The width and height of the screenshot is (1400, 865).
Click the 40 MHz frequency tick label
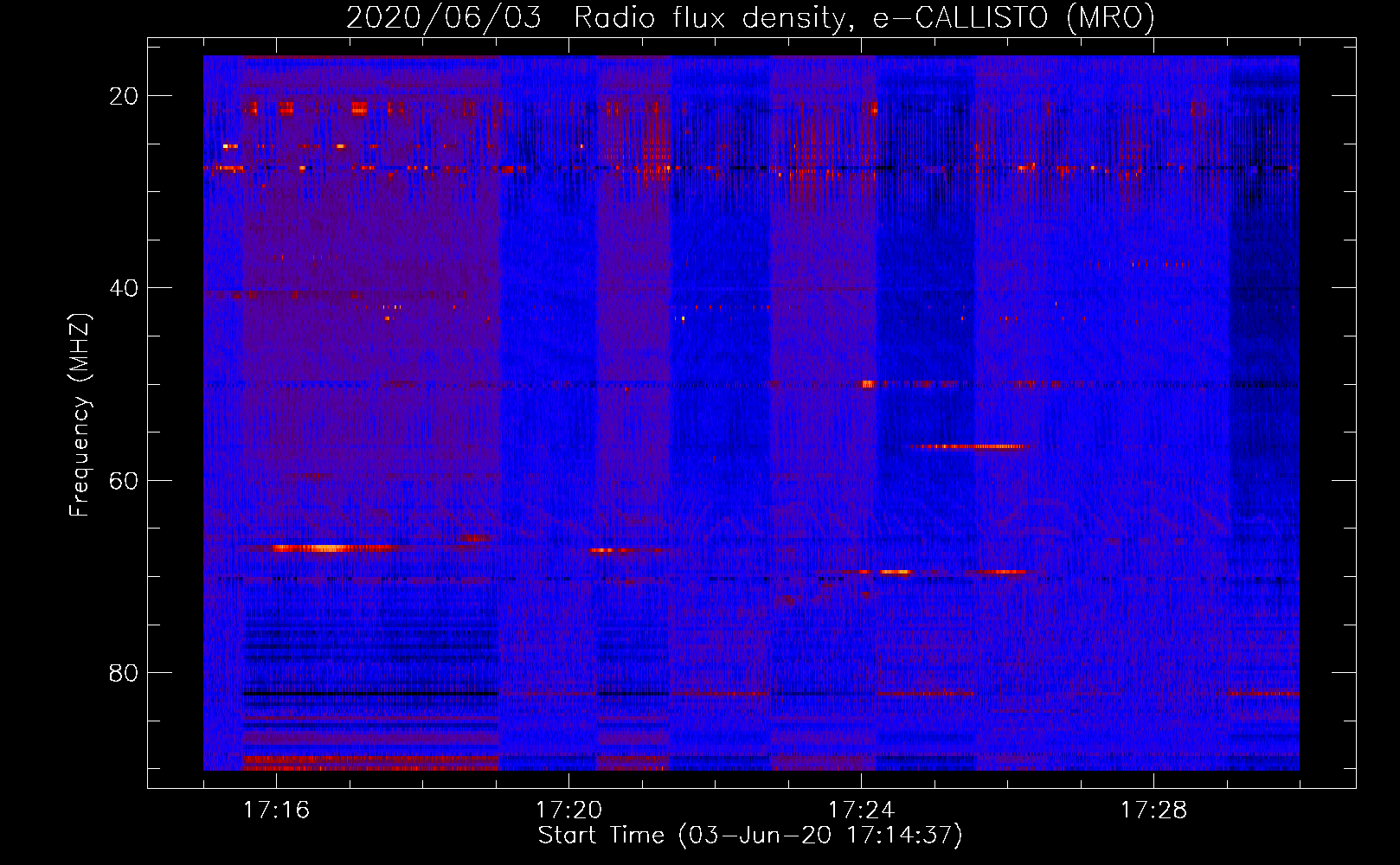point(125,288)
